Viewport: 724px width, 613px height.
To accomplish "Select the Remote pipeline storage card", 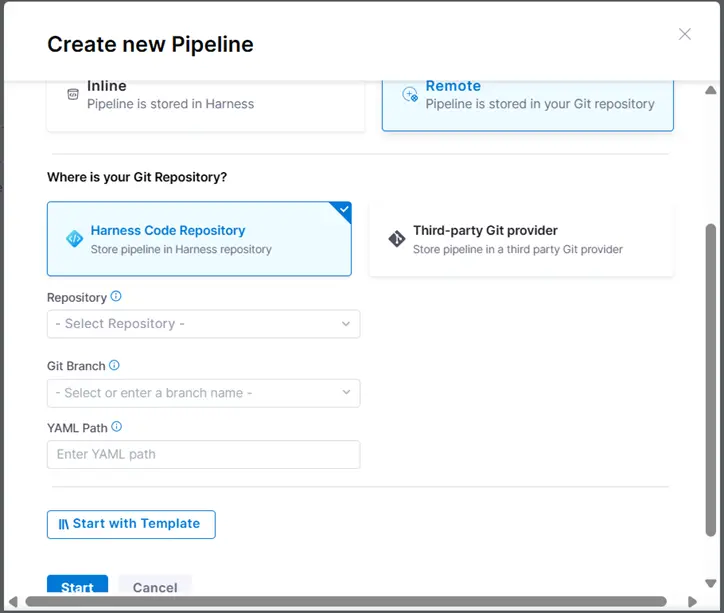I will click(x=527, y=106).
